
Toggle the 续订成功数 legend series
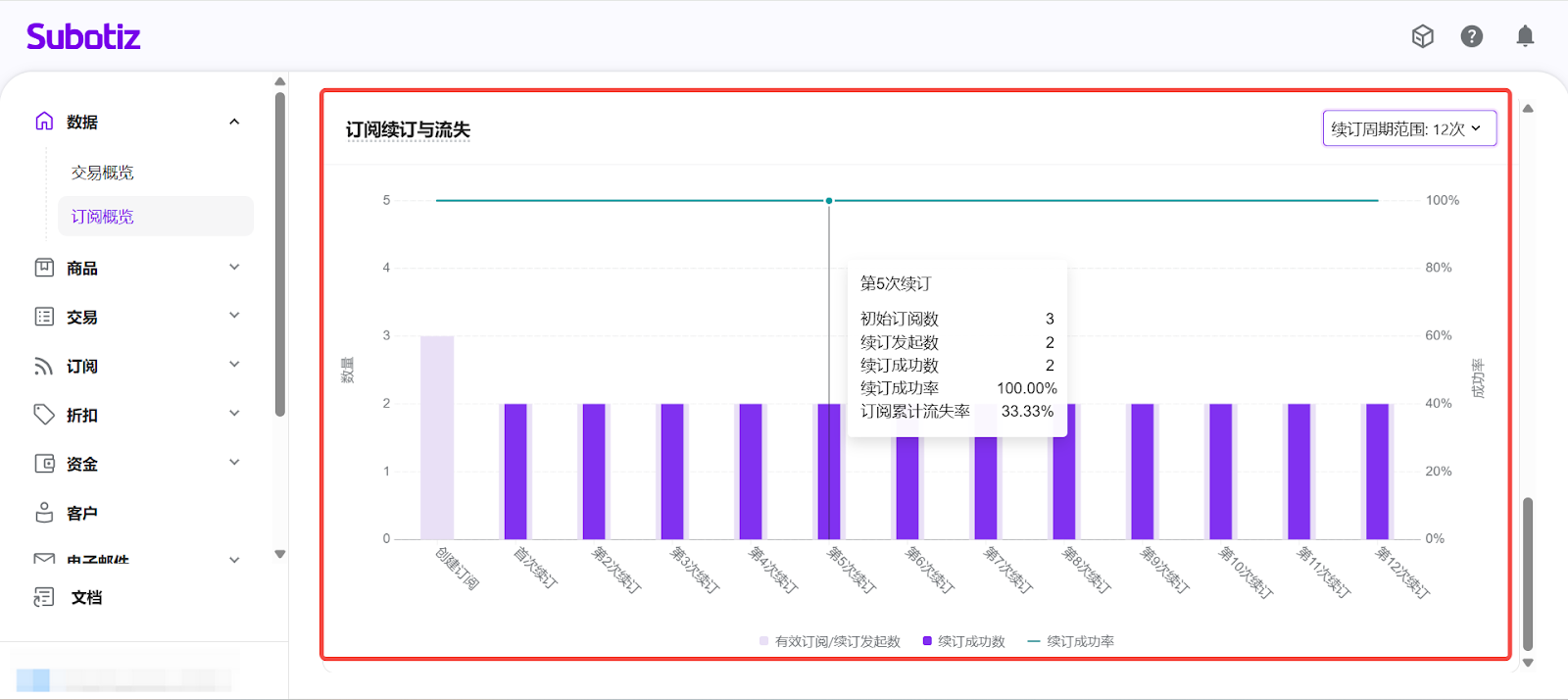pos(963,641)
